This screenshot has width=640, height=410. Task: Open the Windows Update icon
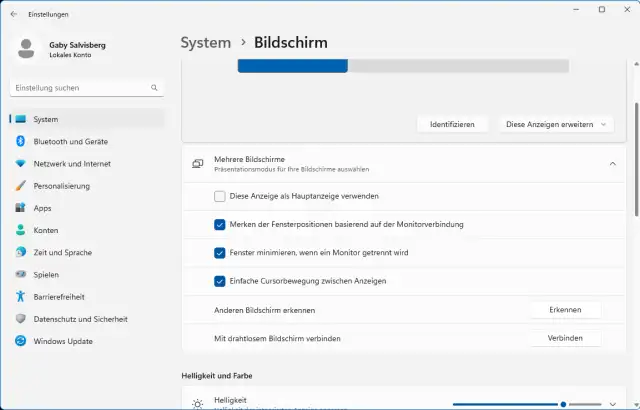click(20, 341)
